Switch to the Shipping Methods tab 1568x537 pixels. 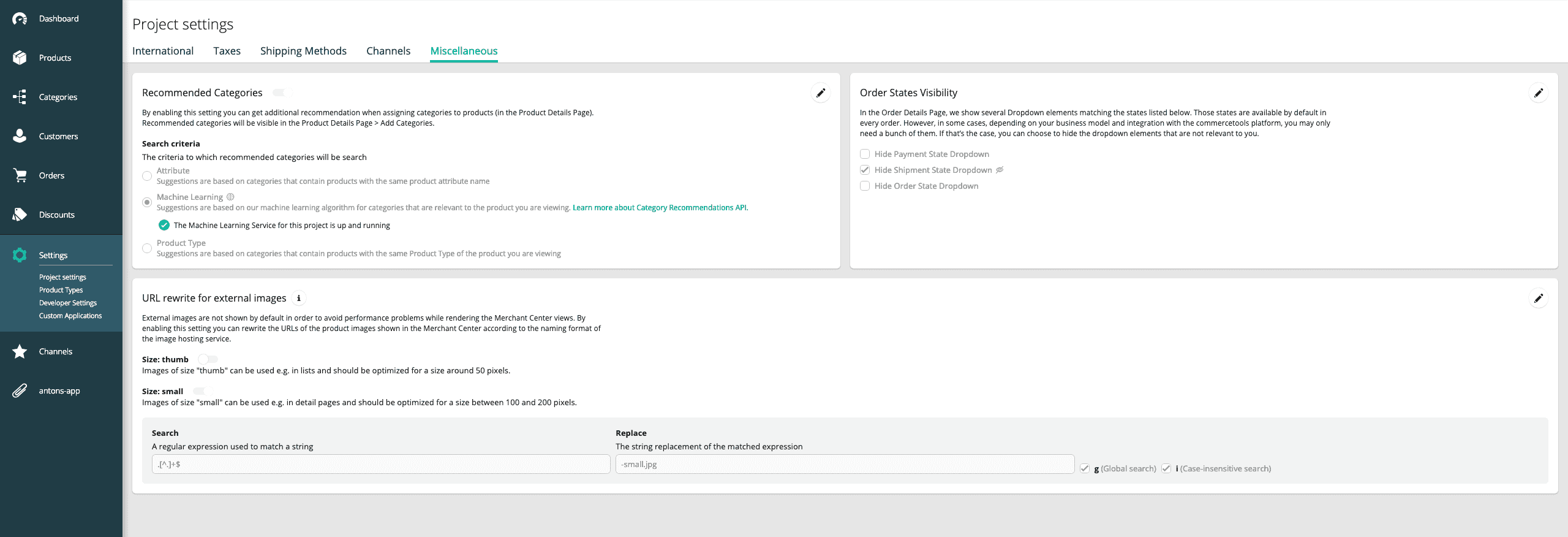[x=303, y=51]
